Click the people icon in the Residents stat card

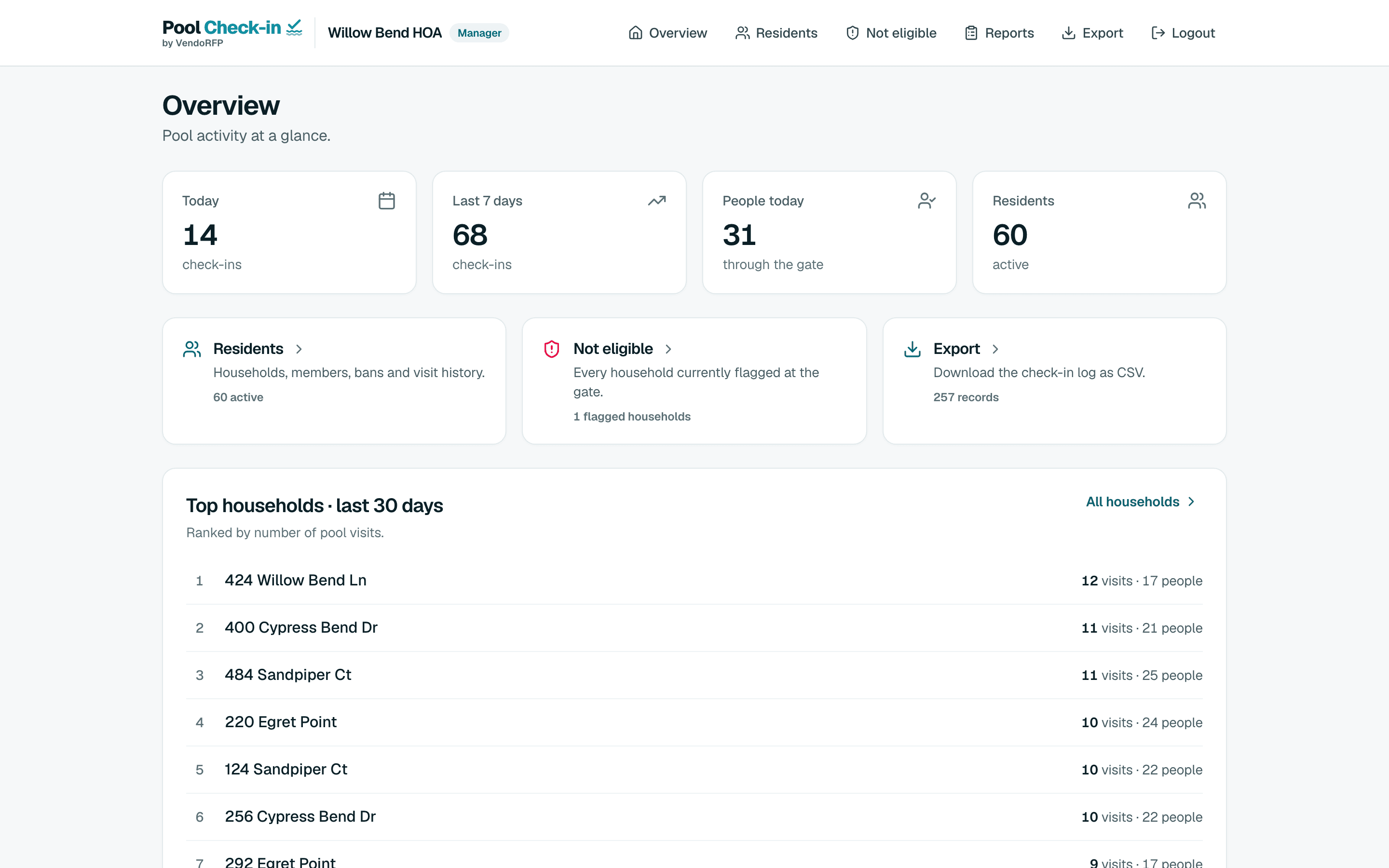coord(1197,201)
